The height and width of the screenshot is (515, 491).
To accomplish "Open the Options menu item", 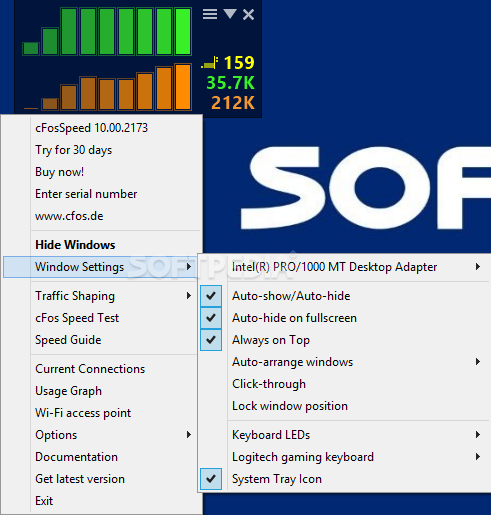I will [x=56, y=435].
